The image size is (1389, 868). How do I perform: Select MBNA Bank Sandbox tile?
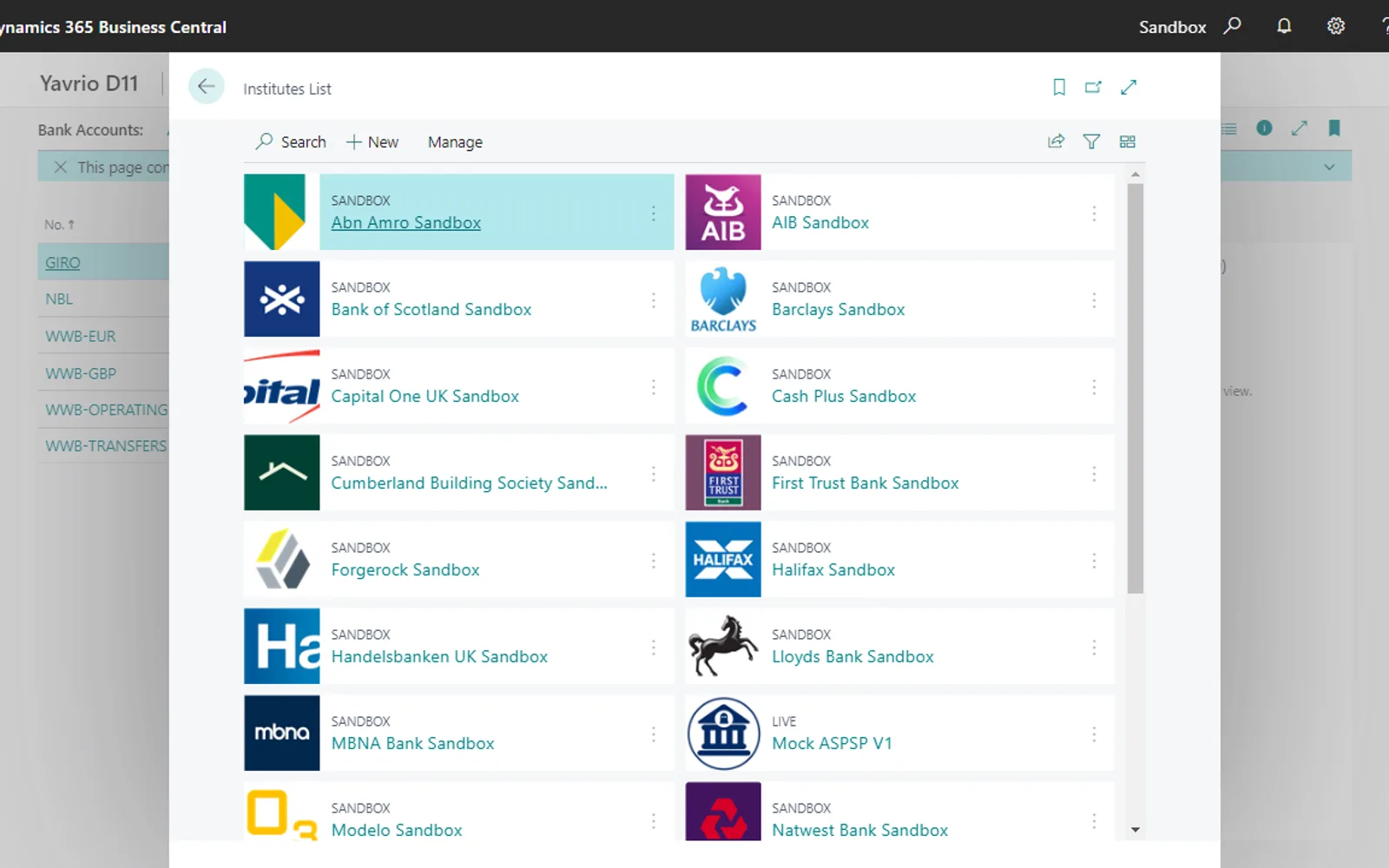[x=458, y=733]
